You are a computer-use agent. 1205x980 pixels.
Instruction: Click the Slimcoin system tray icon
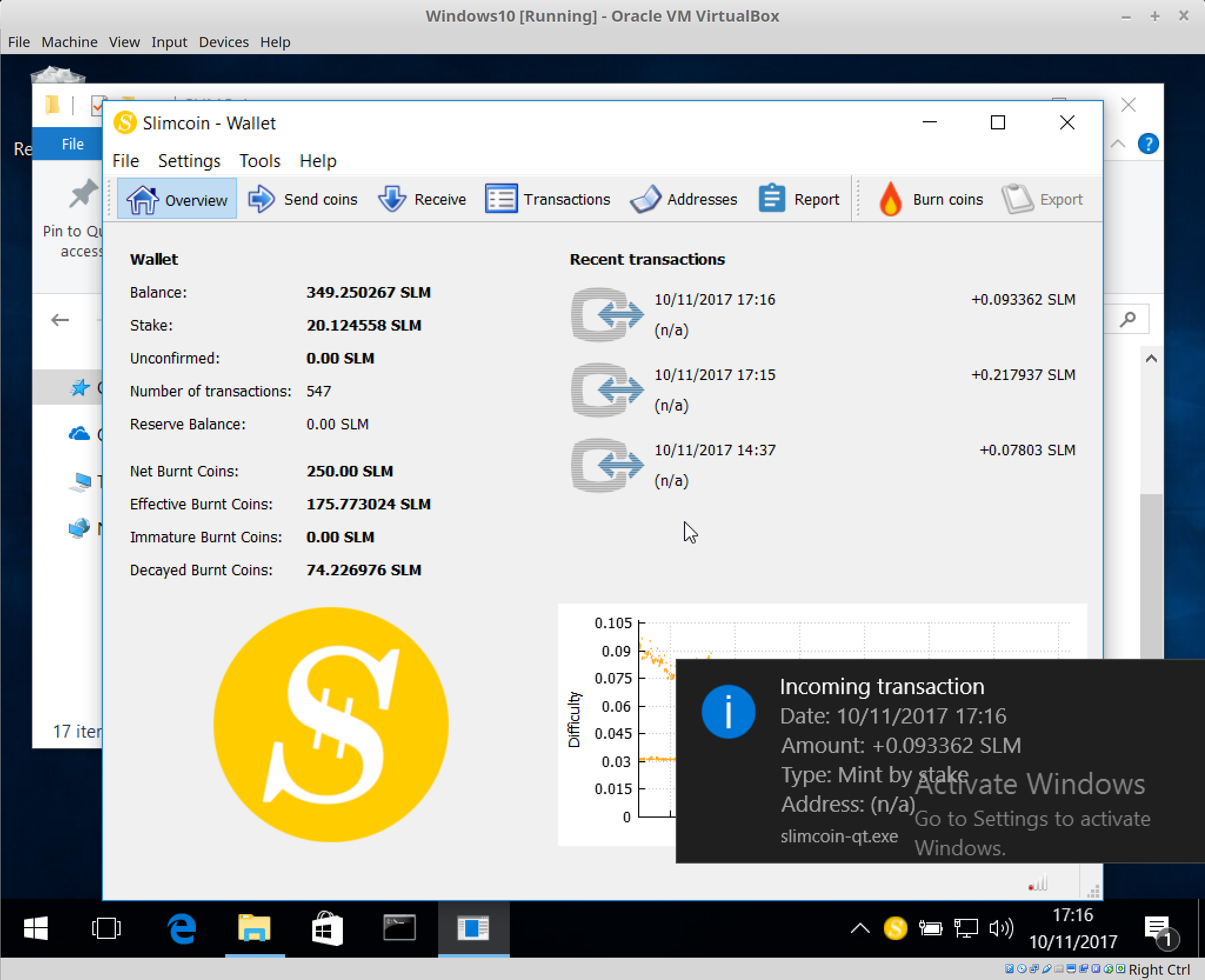click(x=895, y=928)
